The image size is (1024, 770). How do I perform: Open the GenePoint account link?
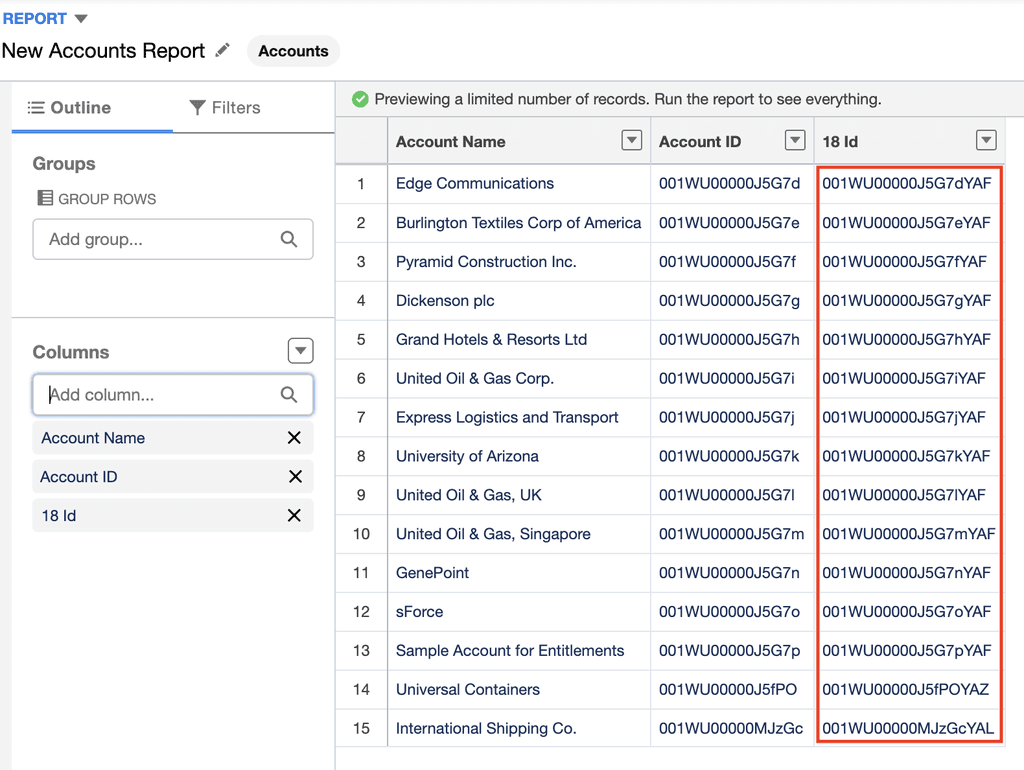(432, 573)
